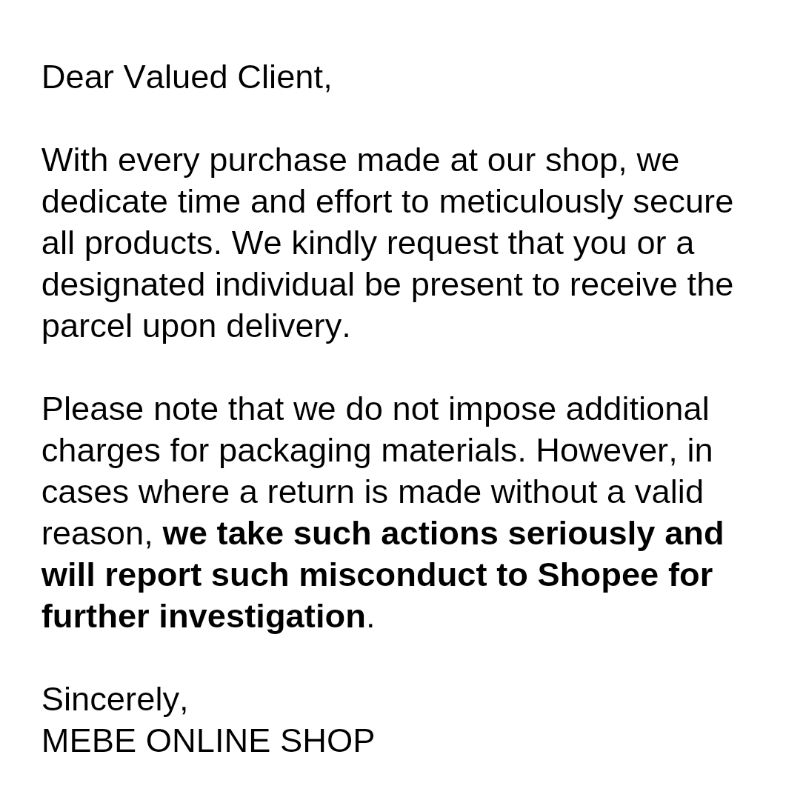Click the phrase 'parcel upon delivery.'
This screenshot has height=800, width=800.
click(x=196, y=327)
